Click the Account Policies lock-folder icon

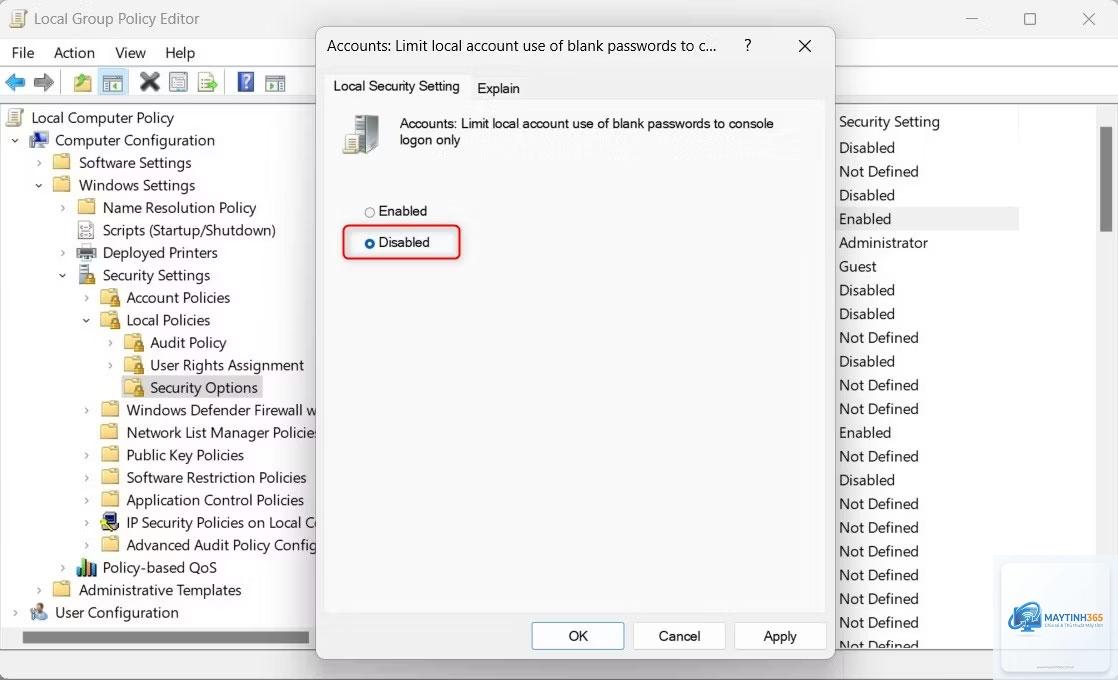[111, 297]
